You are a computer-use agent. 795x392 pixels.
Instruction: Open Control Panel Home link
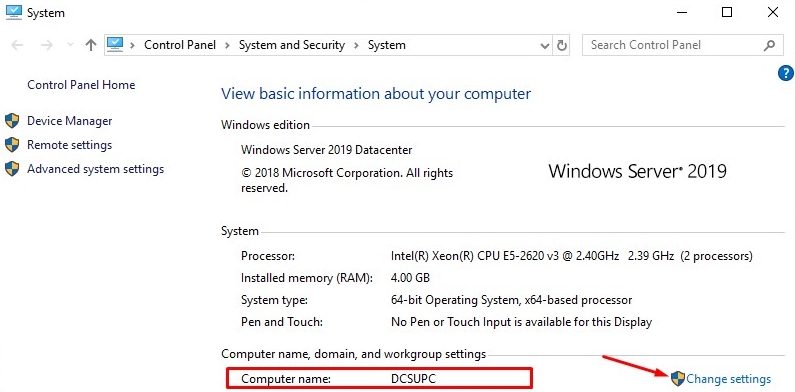click(81, 85)
